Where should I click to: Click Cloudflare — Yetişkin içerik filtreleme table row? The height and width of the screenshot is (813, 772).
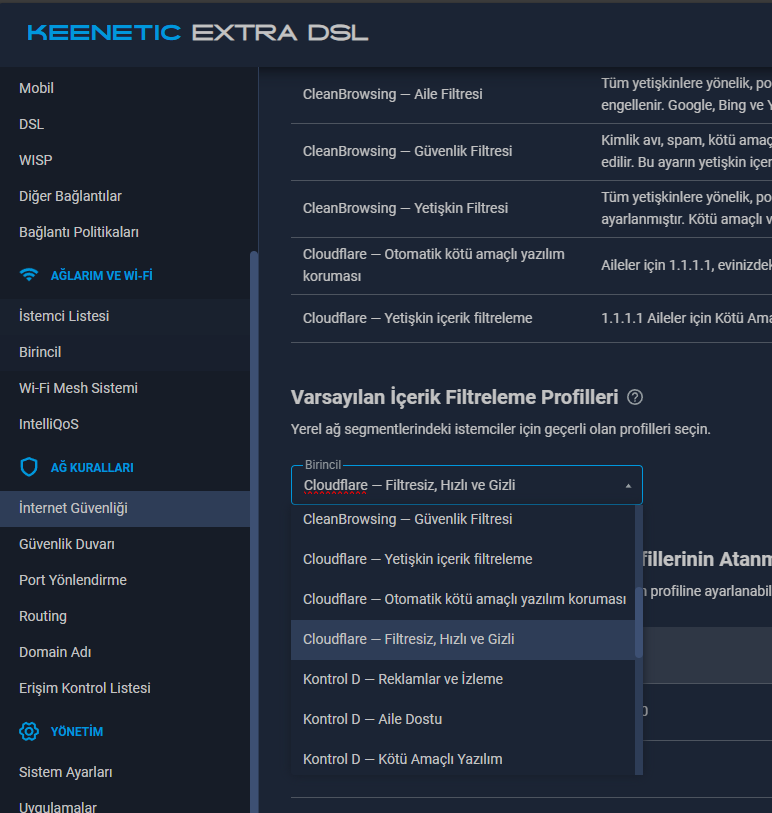pyautogui.click(x=531, y=318)
